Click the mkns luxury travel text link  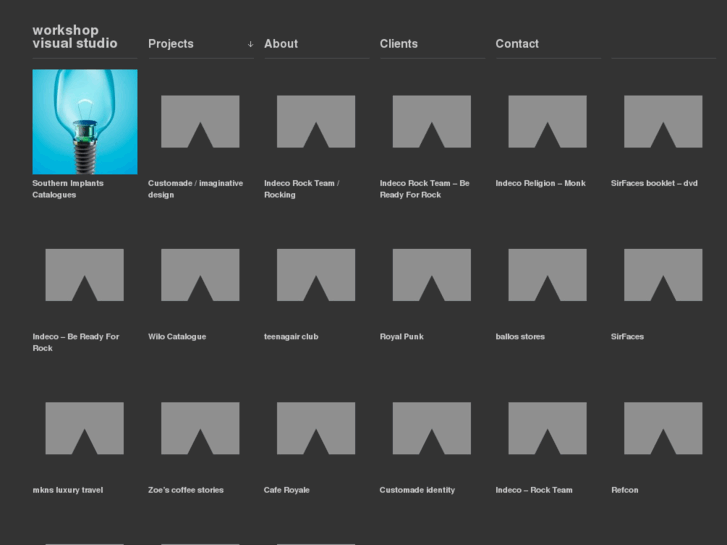(68, 490)
